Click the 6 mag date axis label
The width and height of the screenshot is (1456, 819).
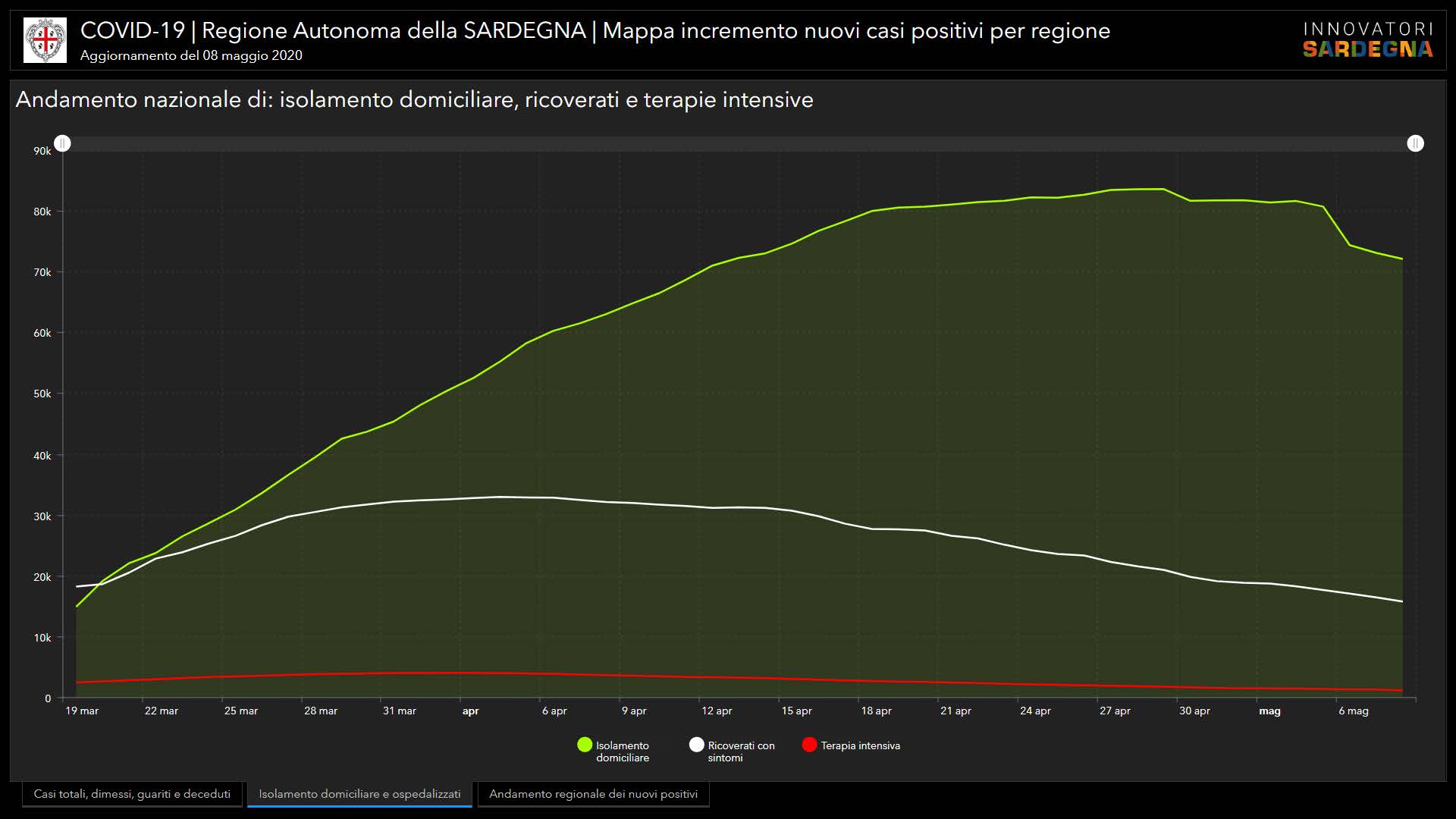click(1353, 711)
